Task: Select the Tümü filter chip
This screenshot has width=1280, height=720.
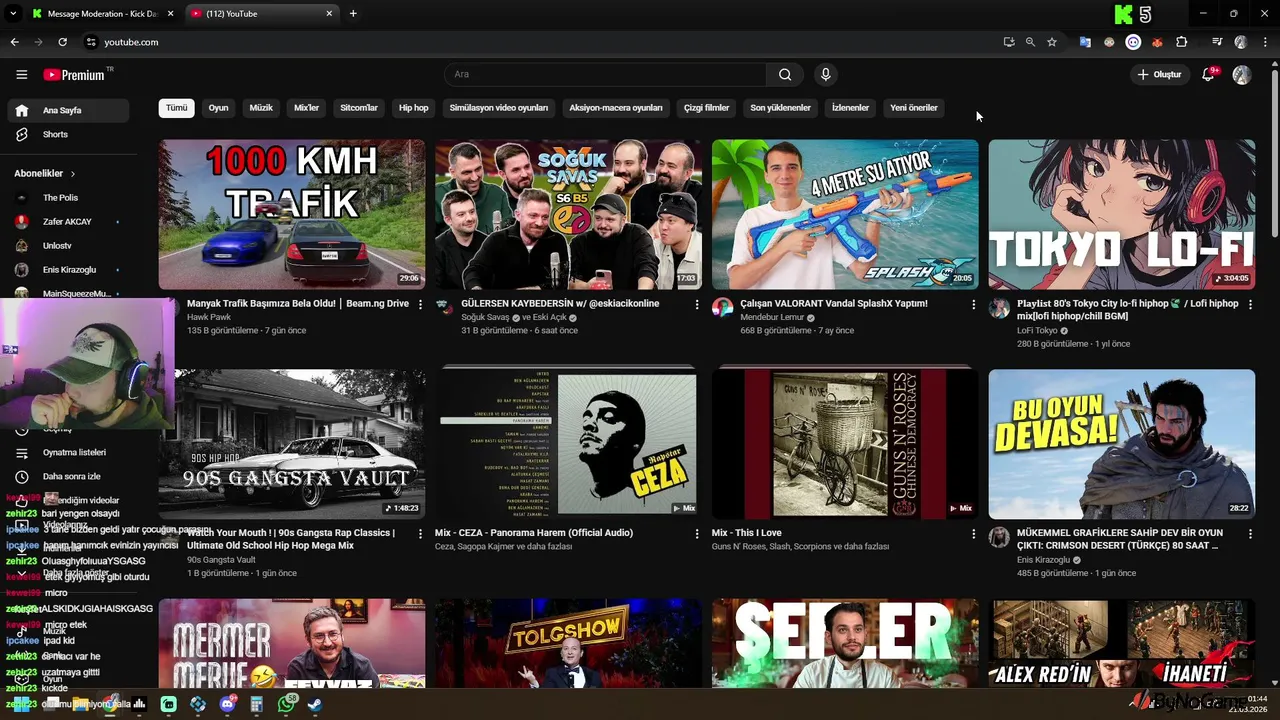Action: click(177, 108)
